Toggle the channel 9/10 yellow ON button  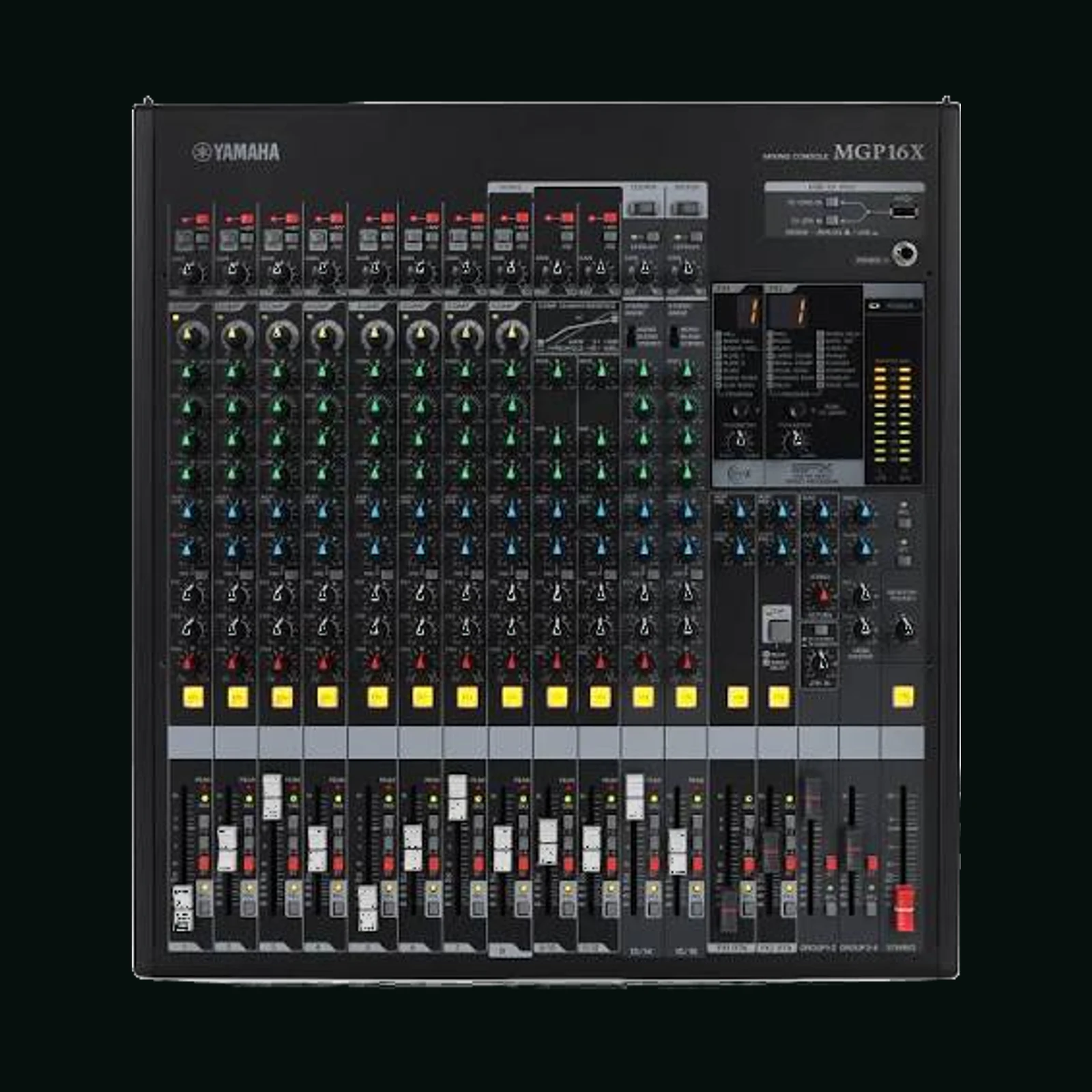pyautogui.click(x=557, y=697)
